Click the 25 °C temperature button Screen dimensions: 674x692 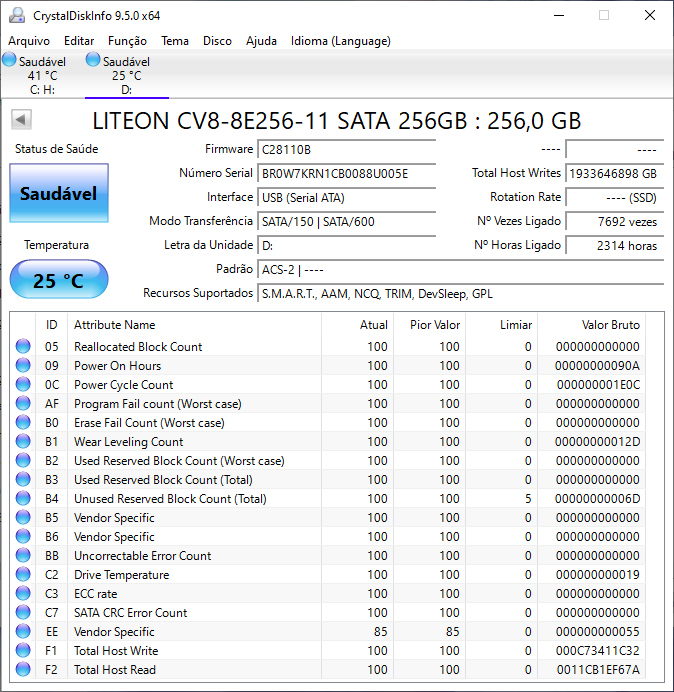click(x=59, y=280)
